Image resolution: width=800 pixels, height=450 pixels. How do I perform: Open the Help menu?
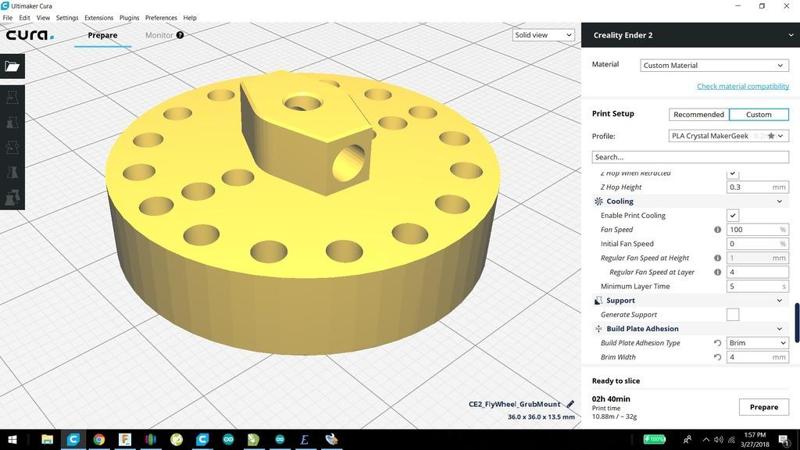pyautogui.click(x=190, y=18)
